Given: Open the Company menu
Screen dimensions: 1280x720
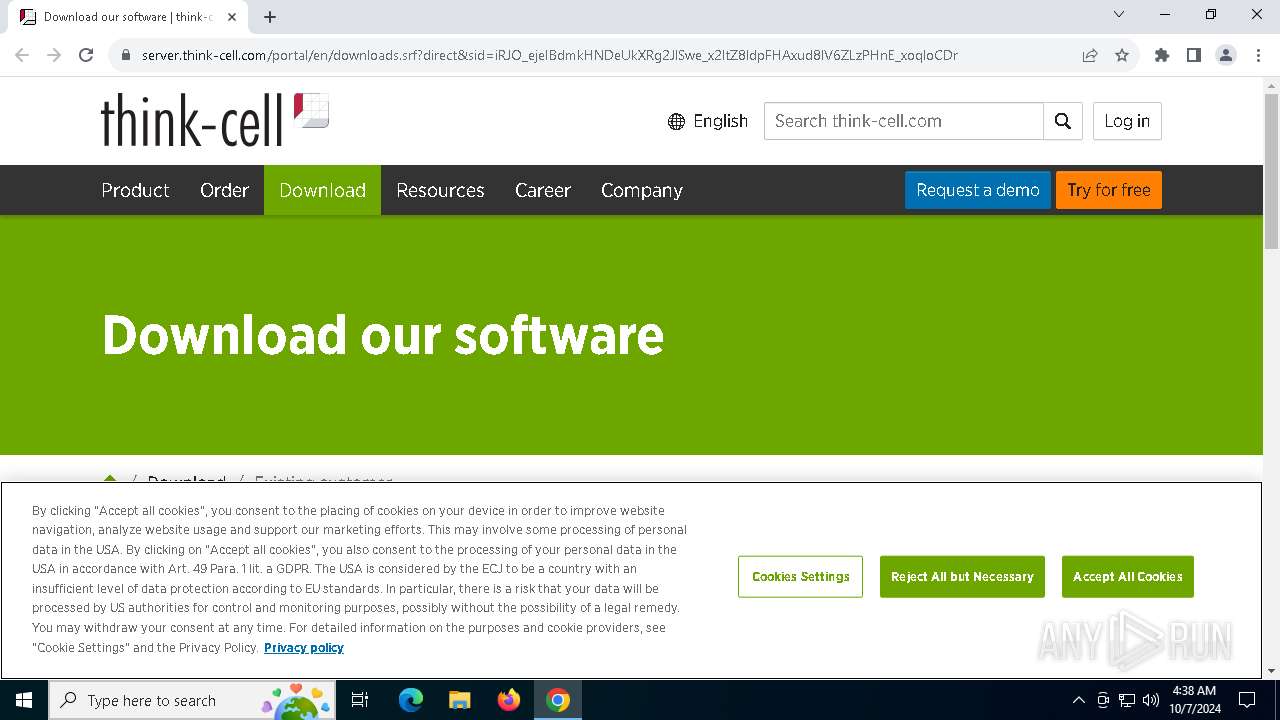Looking at the screenshot, I should tap(642, 190).
